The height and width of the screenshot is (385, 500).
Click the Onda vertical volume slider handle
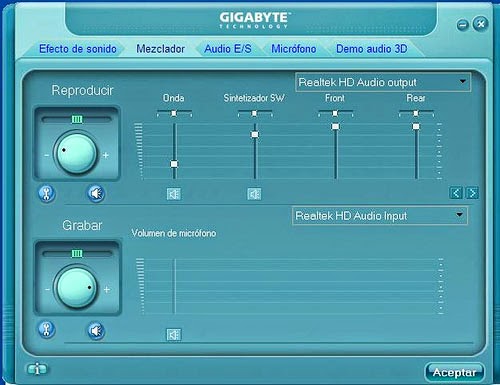click(174, 164)
